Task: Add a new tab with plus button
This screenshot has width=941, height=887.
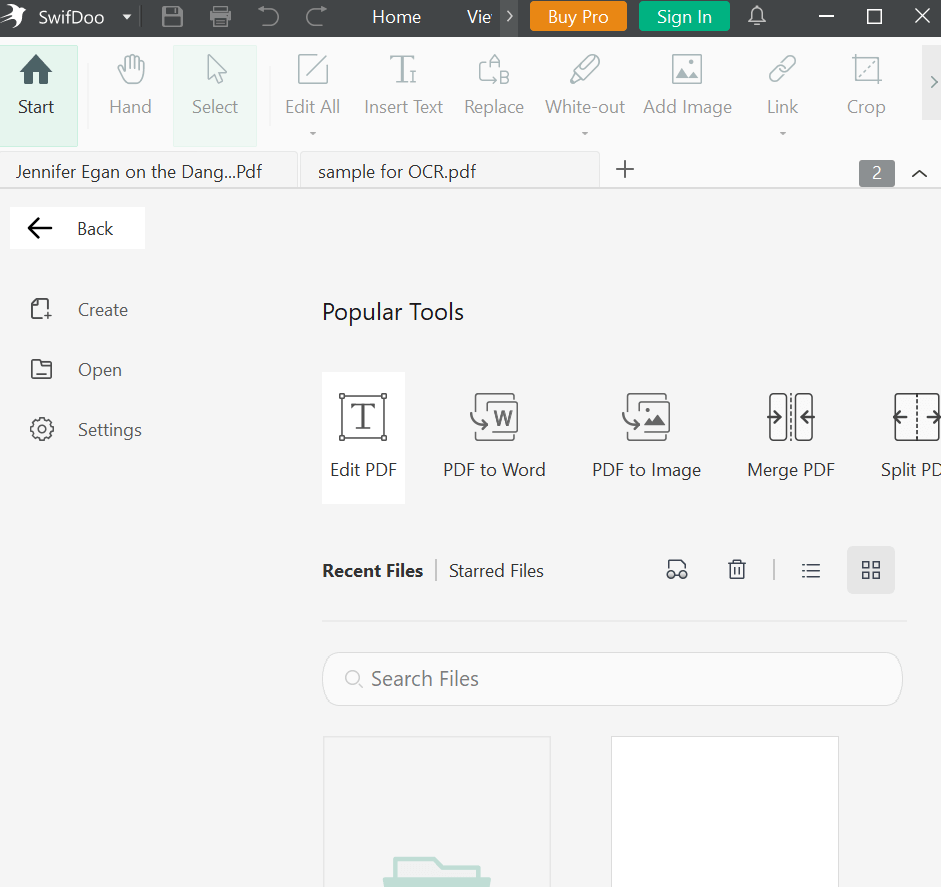Action: click(625, 169)
